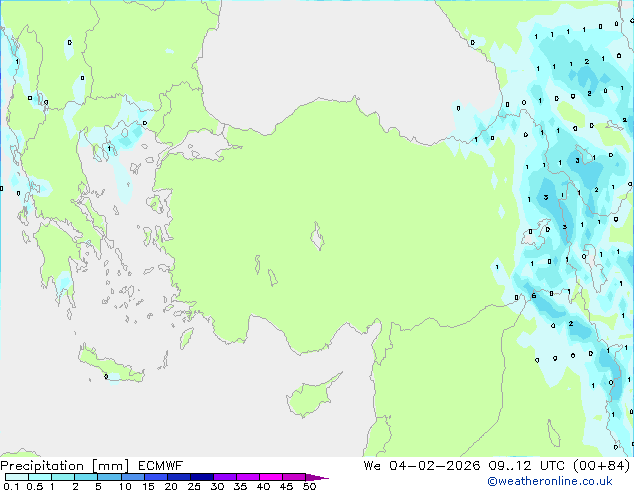This screenshot has width=634, height=490.
Task: Select the 2–5 mm legend color box
Action: pos(86,477)
